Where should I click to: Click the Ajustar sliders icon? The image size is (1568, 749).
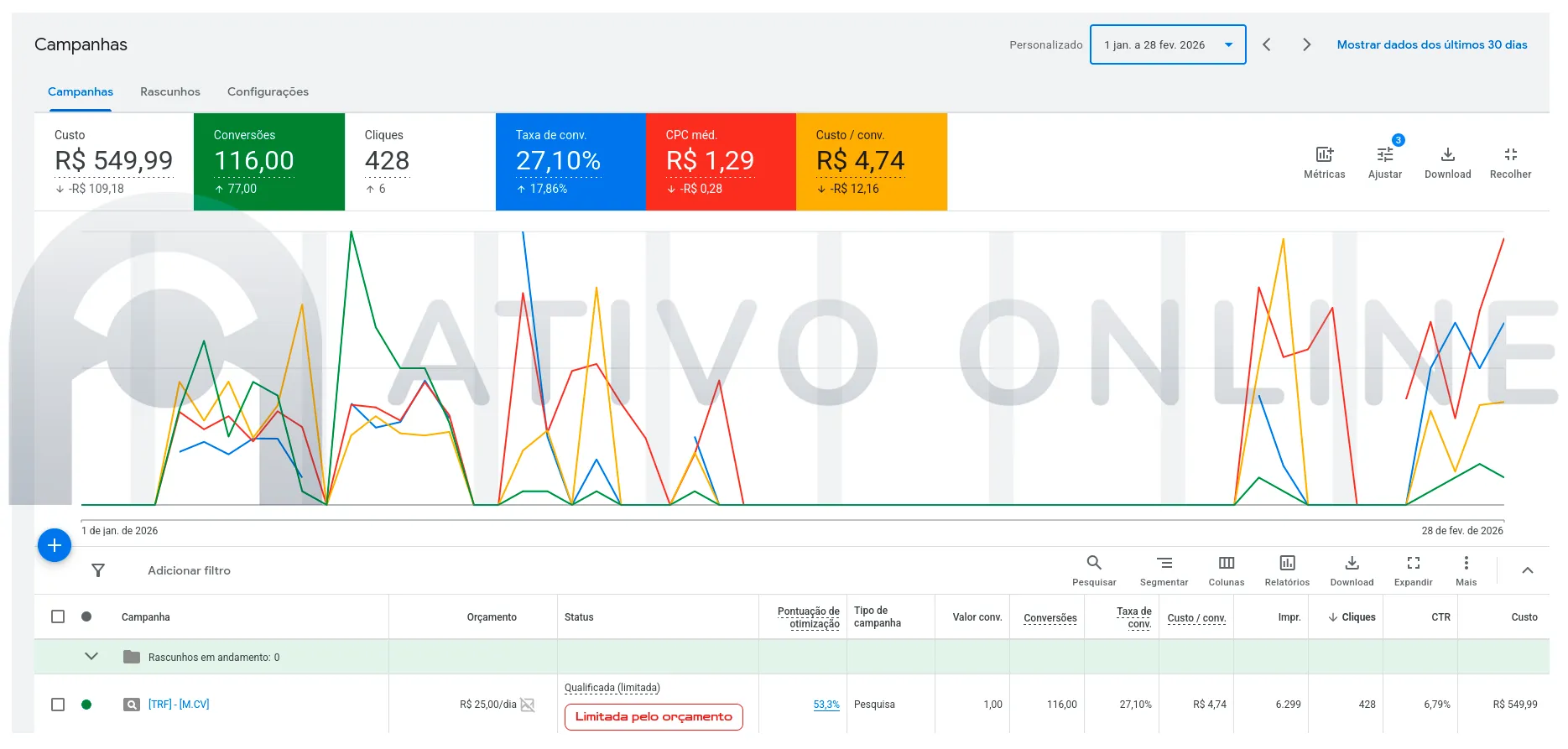(x=1385, y=155)
